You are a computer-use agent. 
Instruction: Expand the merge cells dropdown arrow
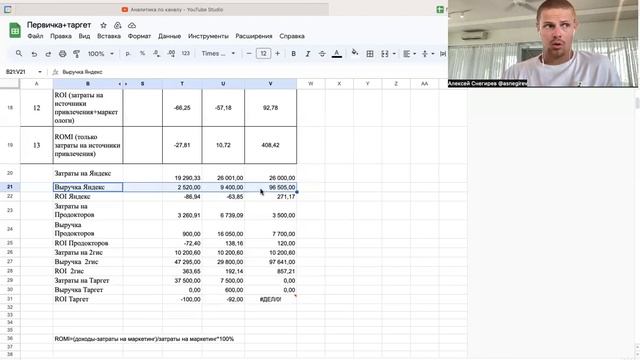tap(394, 53)
